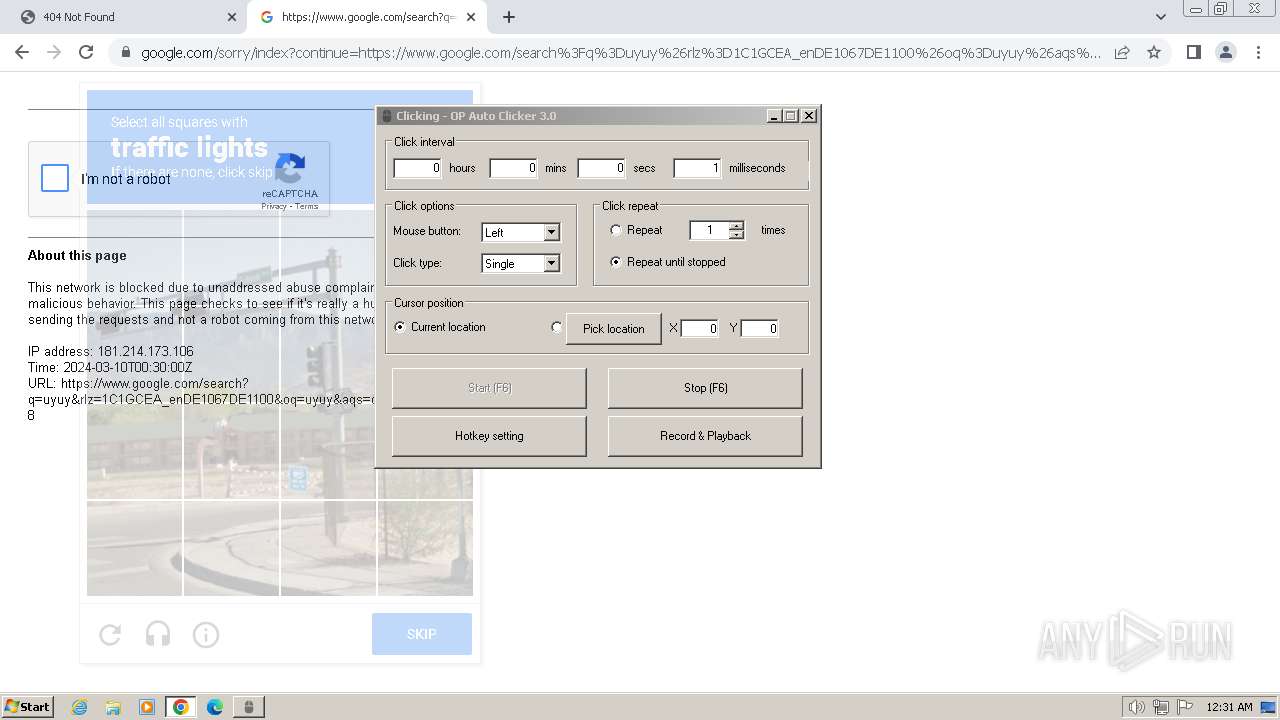
Task: Close the Google search tab
Action: pyautogui.click(x=471, y=17)
